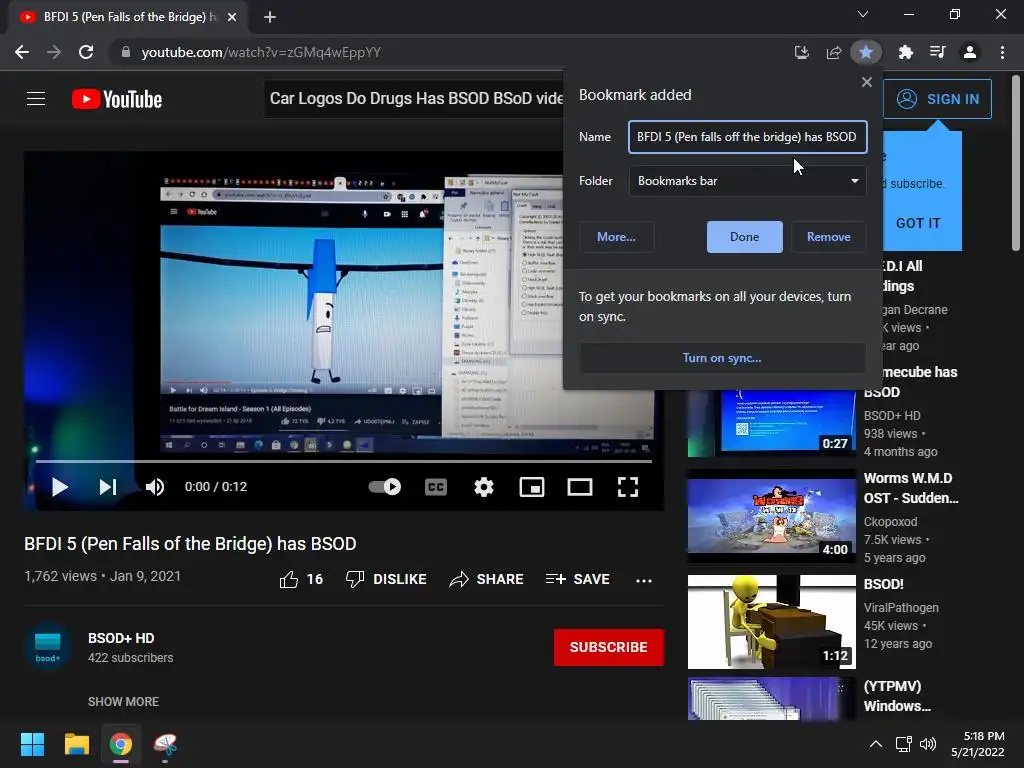Open the clock 5:18 PM calendar

tap(978, 744)
